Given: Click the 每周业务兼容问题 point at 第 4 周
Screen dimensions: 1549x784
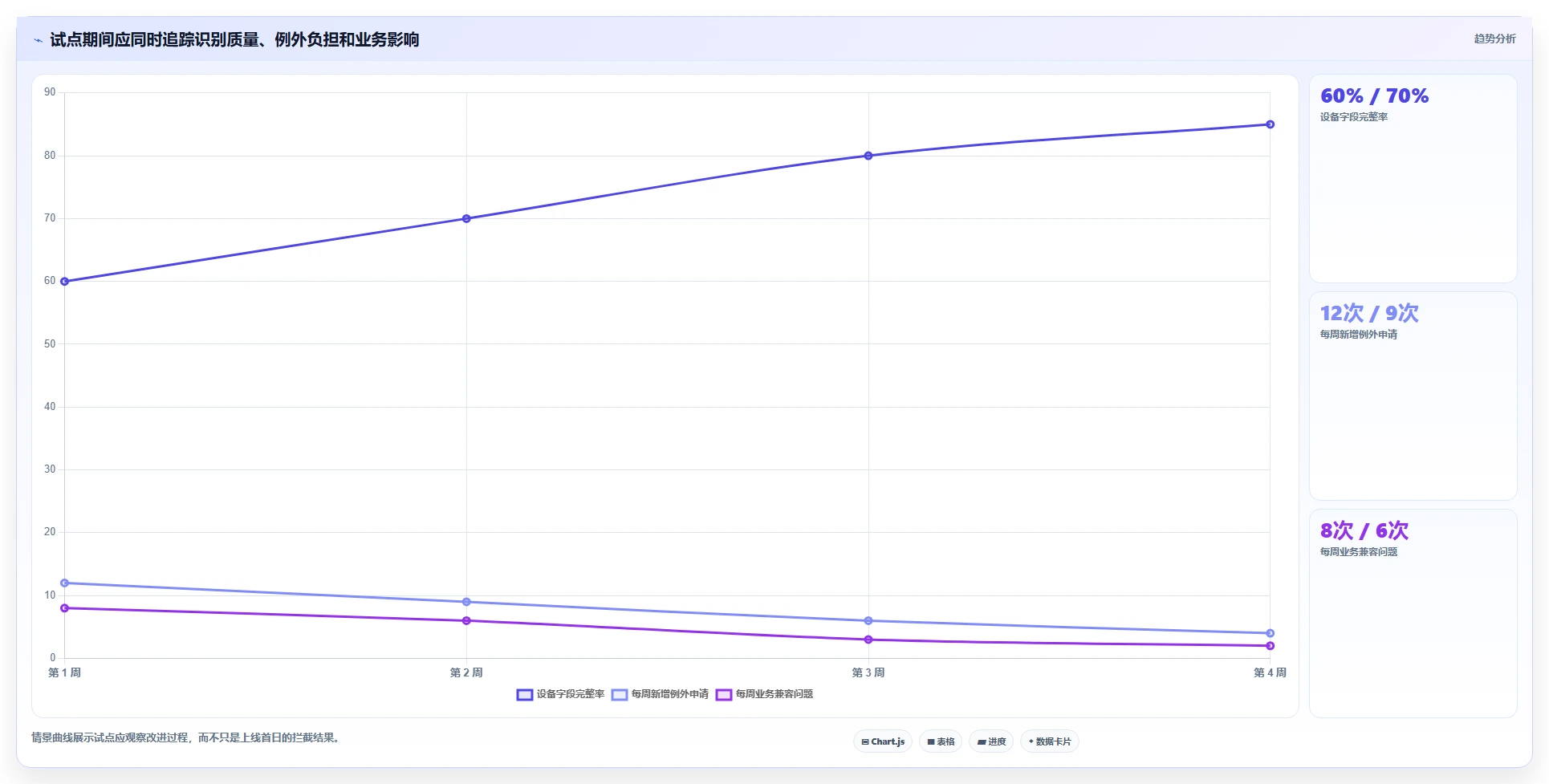Looking at the screenshot, I should 1271,646.
